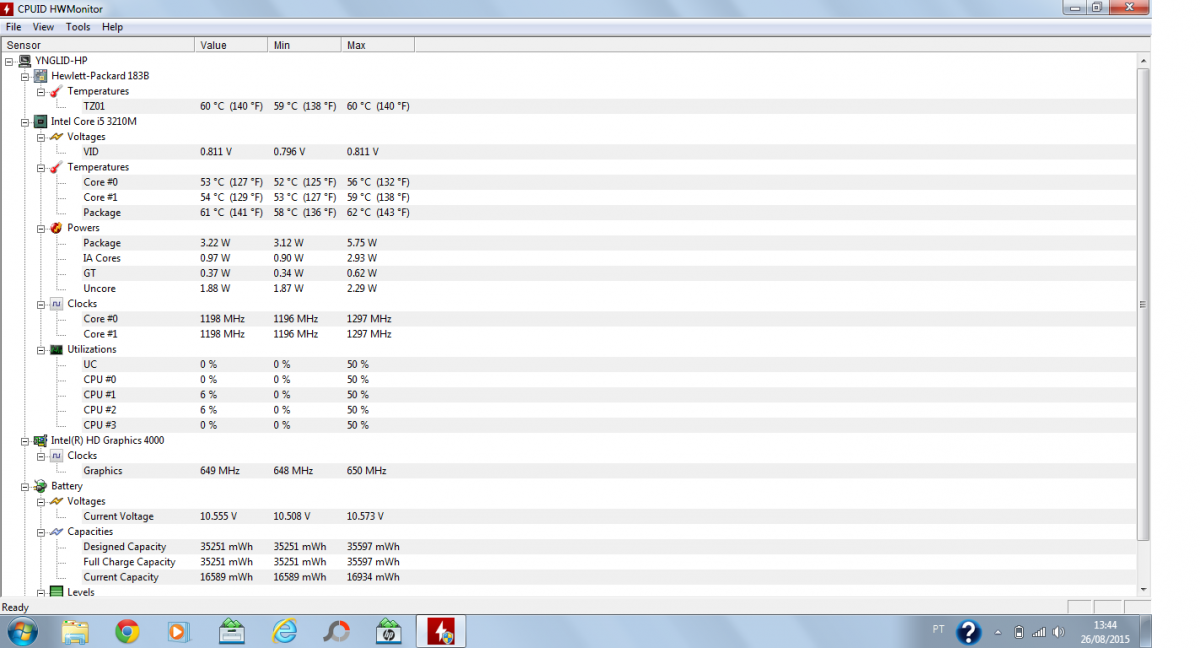1200x648 pixels.
Task: Click the YNGLID-HP computer icon
Action: (x=25, y=60)
